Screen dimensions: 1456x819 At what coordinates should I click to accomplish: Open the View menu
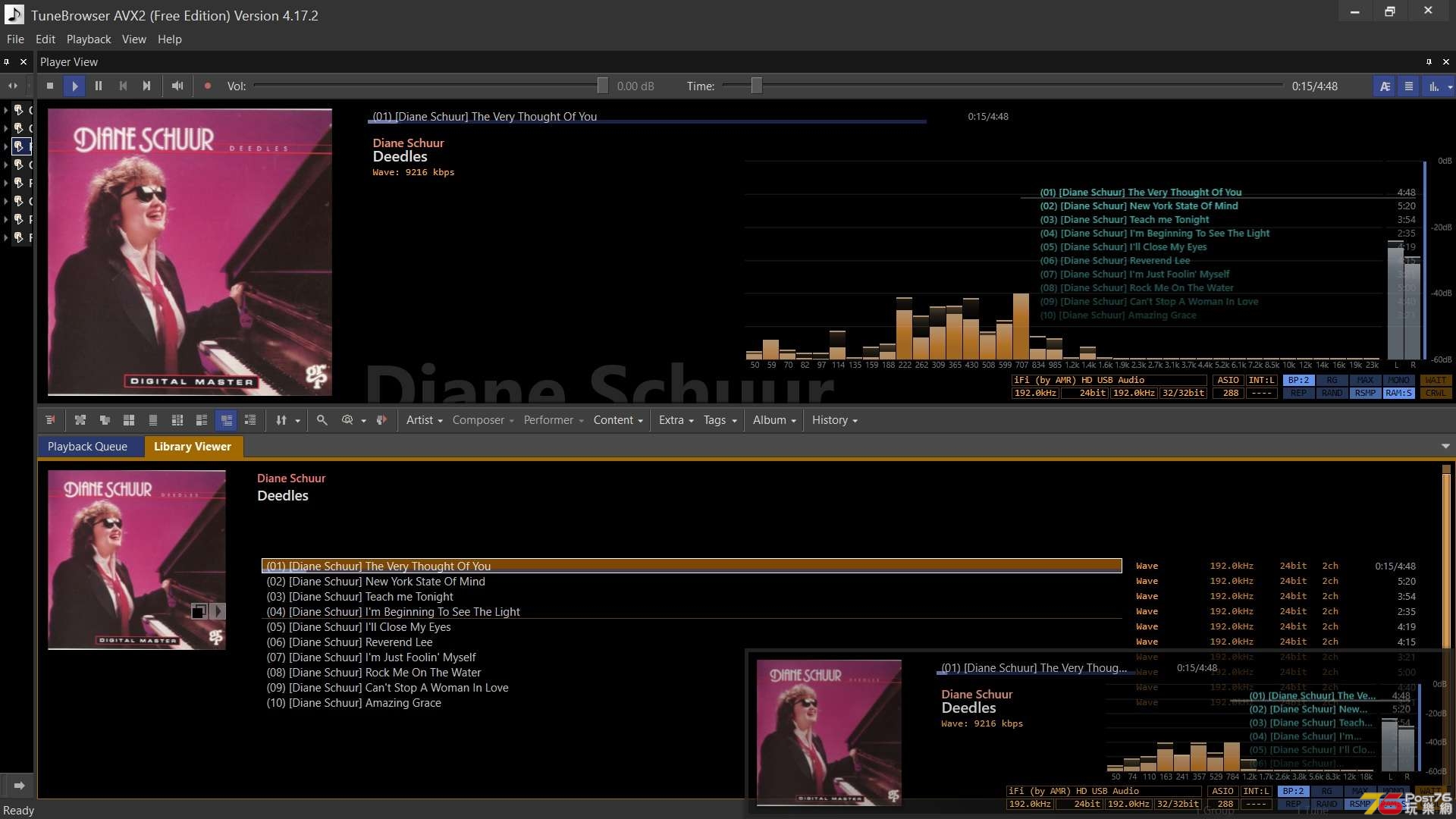tap(134, 39)
